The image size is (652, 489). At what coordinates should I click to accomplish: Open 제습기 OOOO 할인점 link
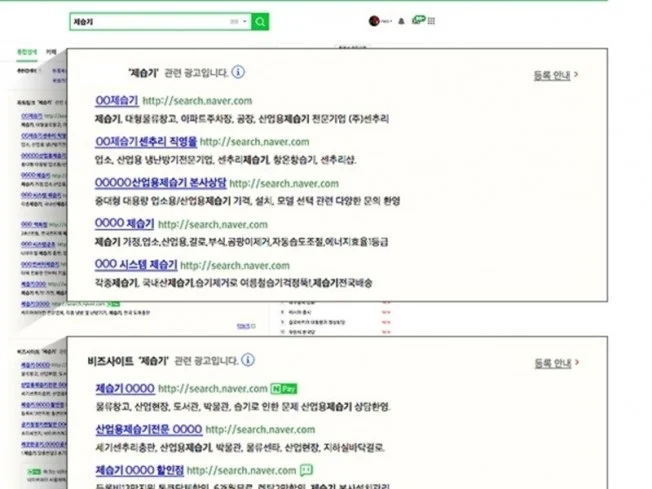(x=140, y=470)
